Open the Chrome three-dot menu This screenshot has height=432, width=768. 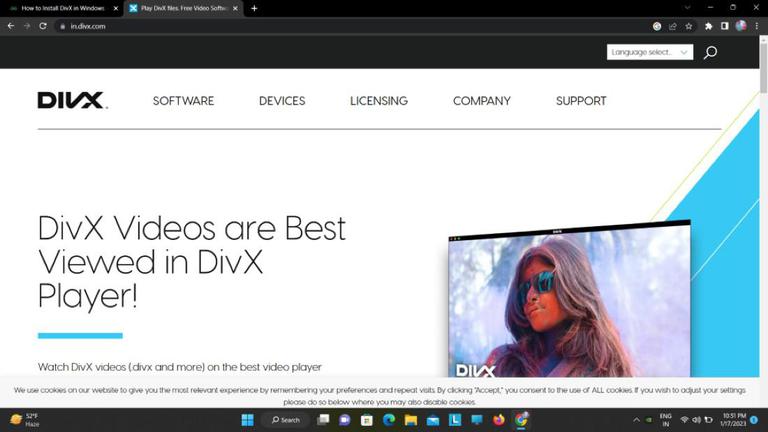click(x=757, y=26)
